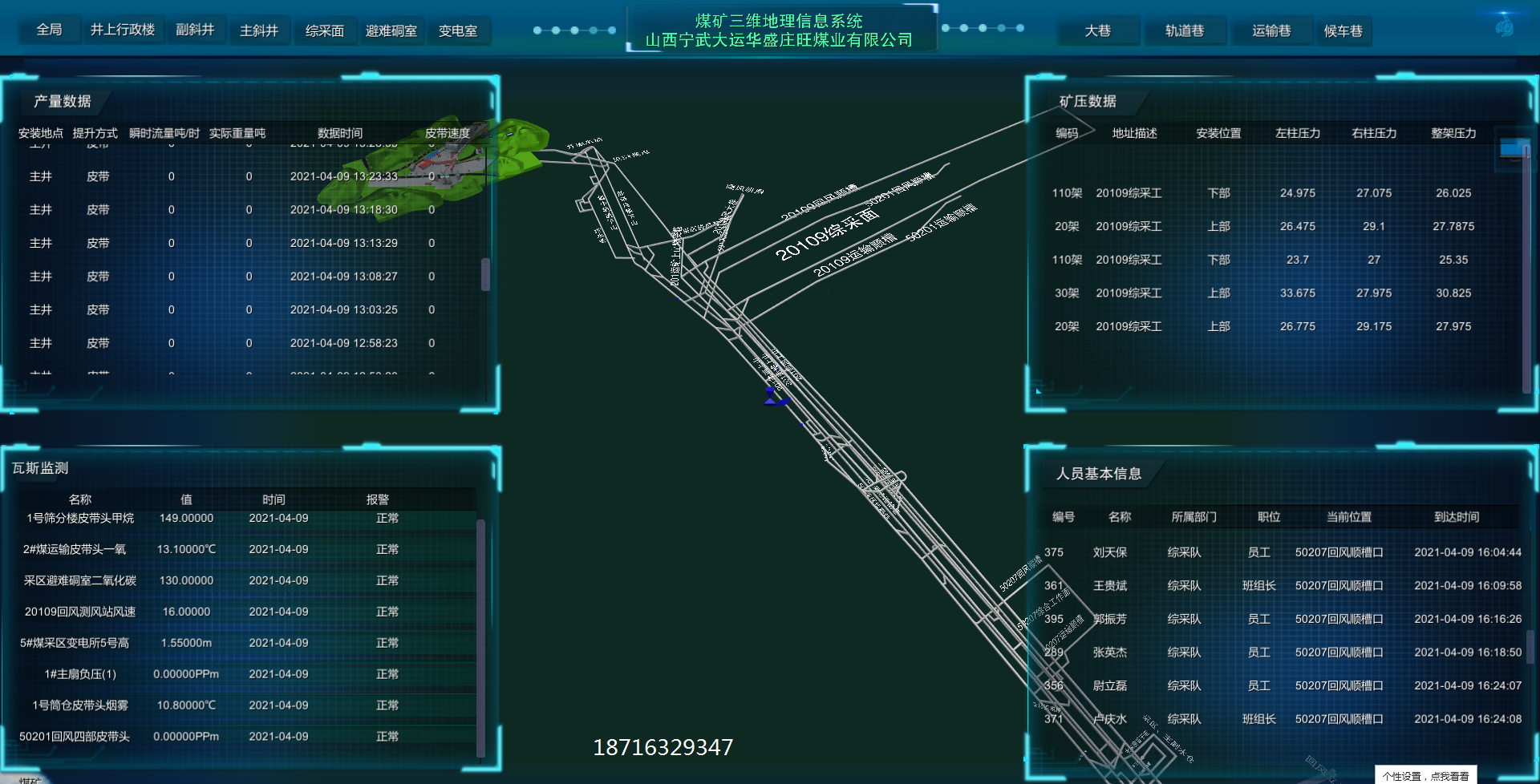Image resolution: width=1540 pixels, height=784 pixels.
Task: Click the laptop monitor icon beside 矿压数据 header
Action: [x=1514, y=149]
